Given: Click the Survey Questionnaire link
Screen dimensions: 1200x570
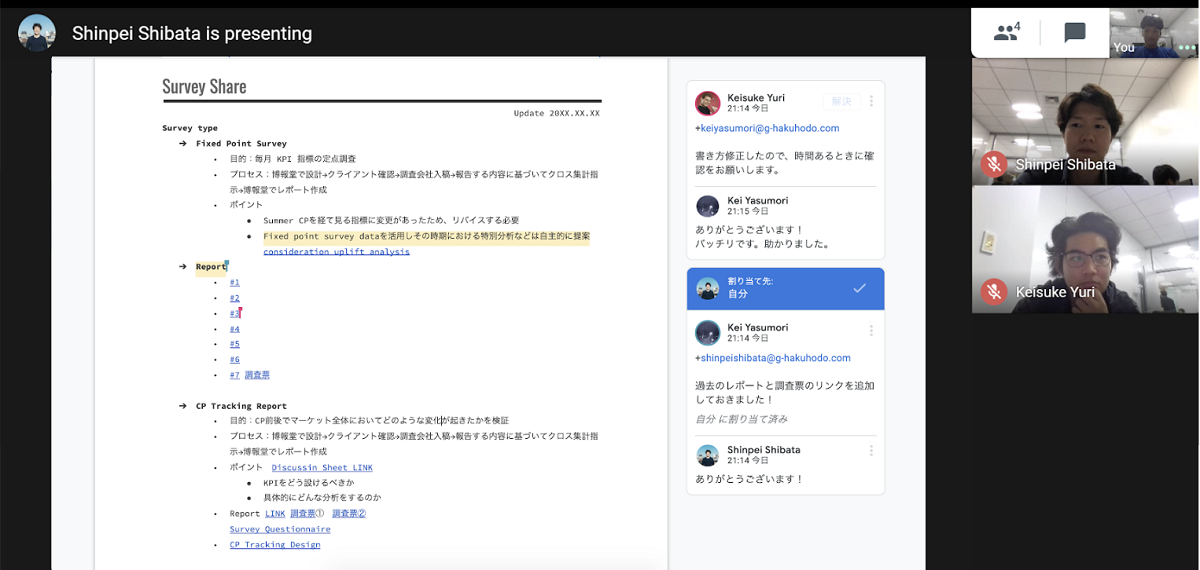Looking at the screenshot, I should 280,529.
